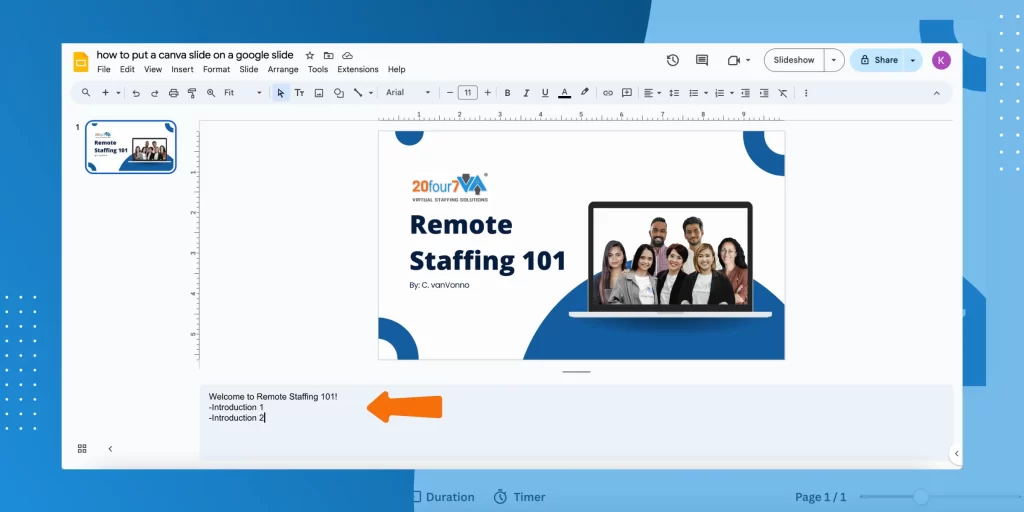The width and height of the screenshot is (1024, 512).
Task: Open the Help menu
Action: point(396,69)
